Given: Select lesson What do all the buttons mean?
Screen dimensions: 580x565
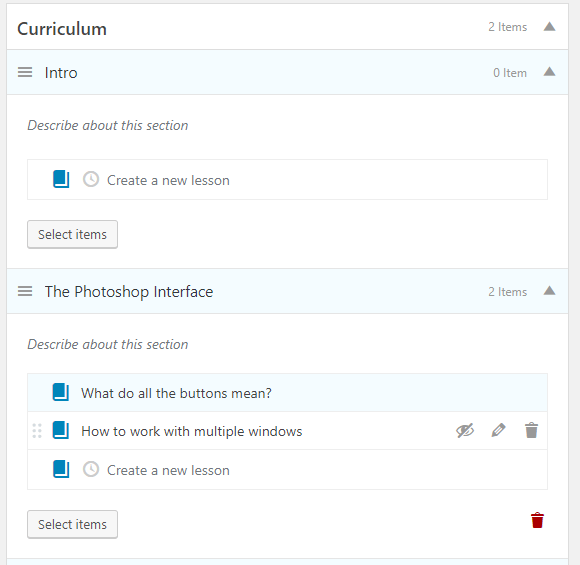Looking at the screenshot, I should coord(287,393).
